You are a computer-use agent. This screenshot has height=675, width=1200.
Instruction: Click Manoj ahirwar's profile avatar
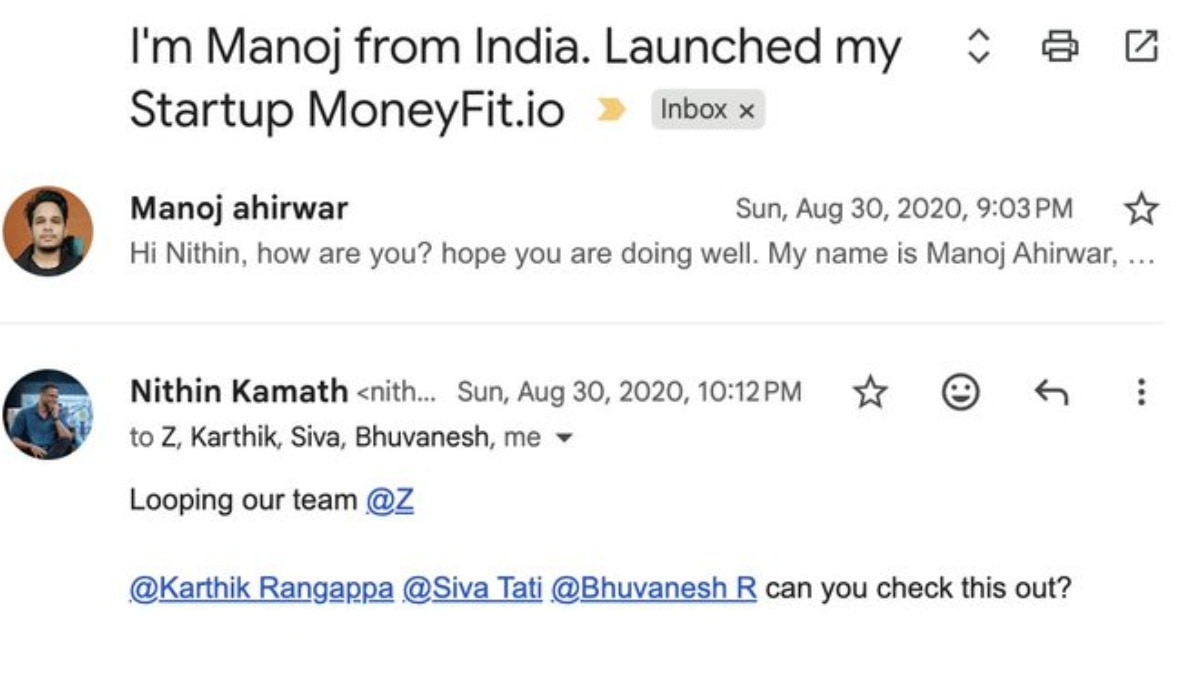(53, 232)
